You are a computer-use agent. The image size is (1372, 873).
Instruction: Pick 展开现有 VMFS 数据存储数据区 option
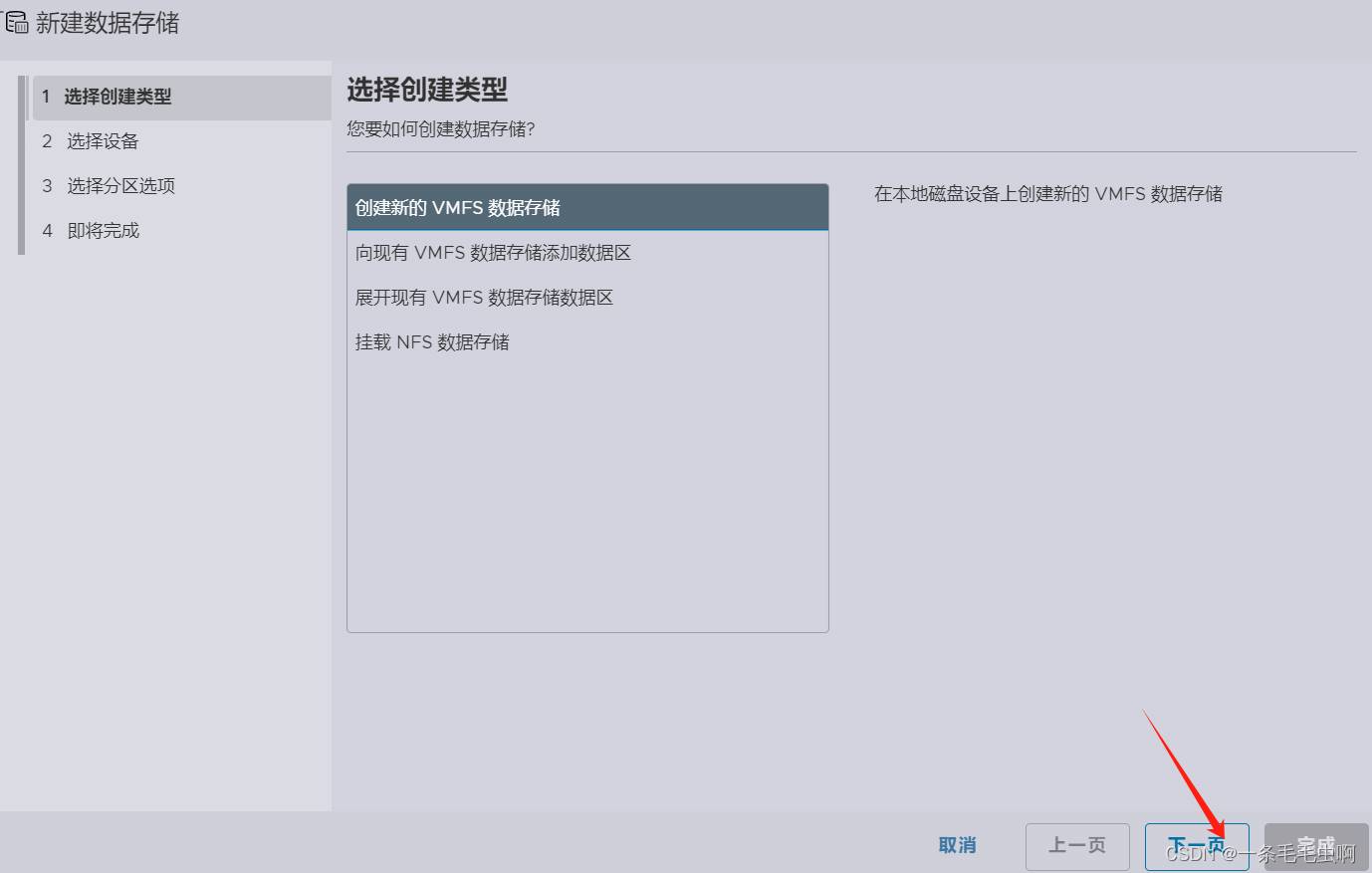484,298
